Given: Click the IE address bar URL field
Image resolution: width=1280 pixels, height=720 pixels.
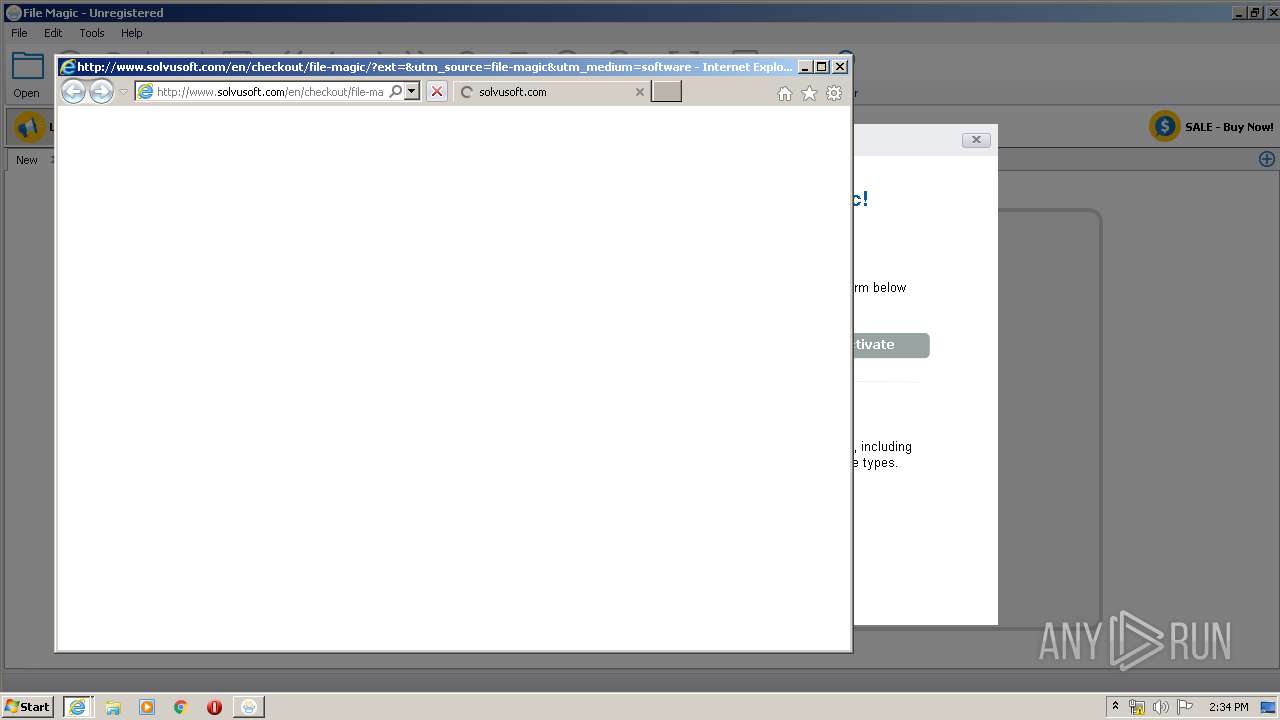Looking at the screenshot, I should click(x=270, y=92).
